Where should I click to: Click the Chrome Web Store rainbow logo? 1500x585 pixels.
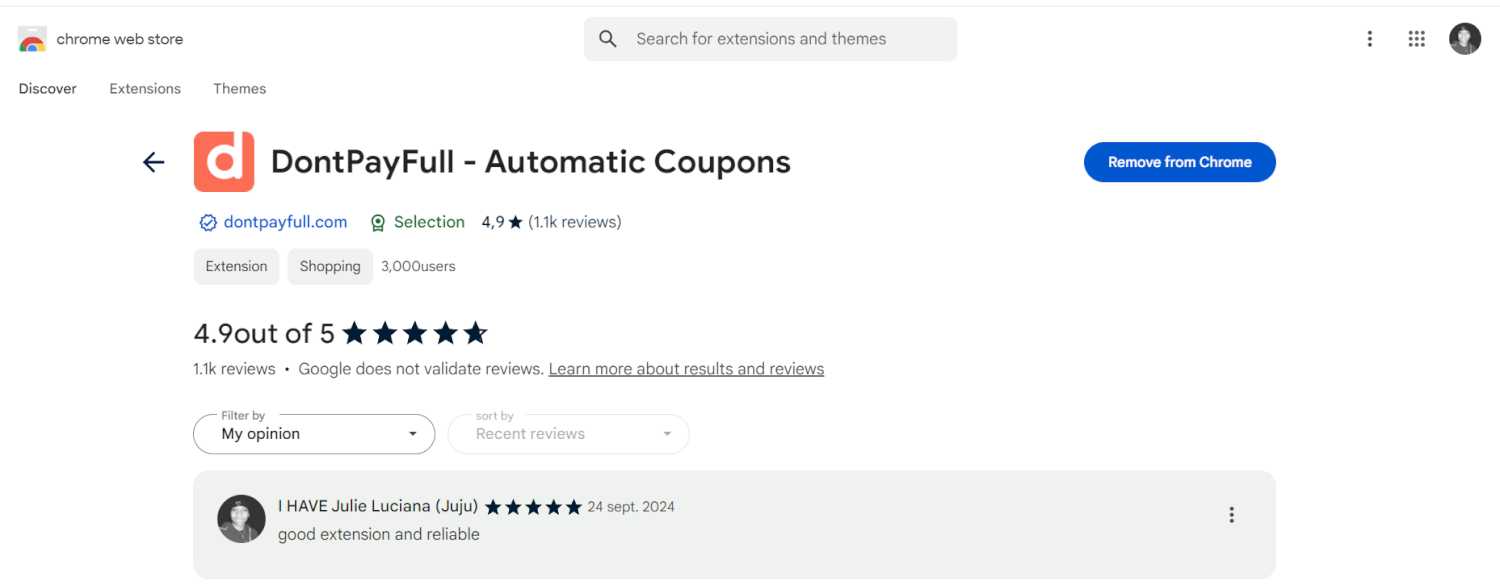point(32,39)
